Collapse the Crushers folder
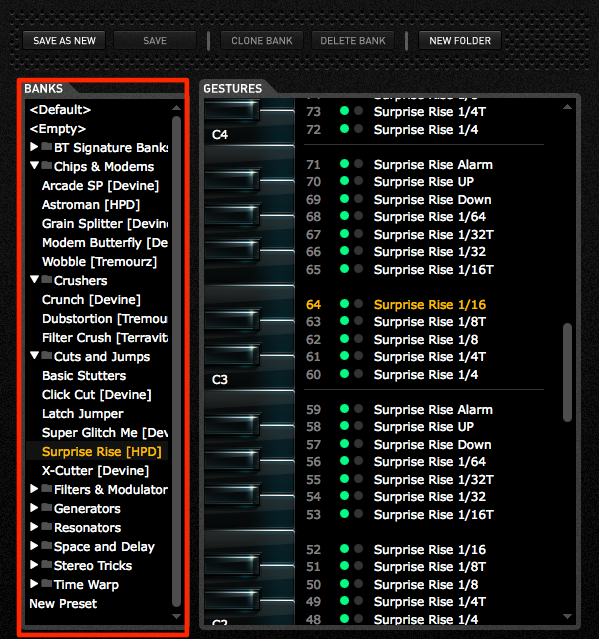This screenshot has width=599, height=639. pyautogui.click(x=34, y=280)
